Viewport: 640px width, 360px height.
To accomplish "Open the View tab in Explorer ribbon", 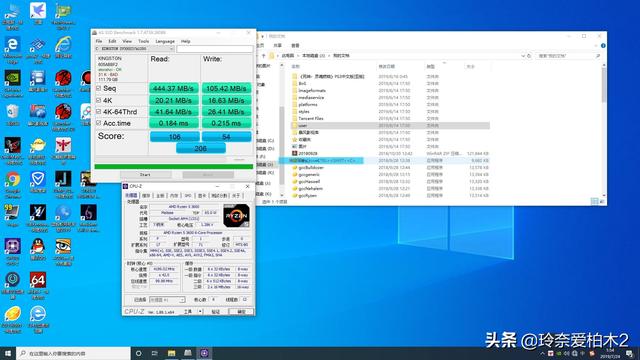I will (x=295, y=45).
